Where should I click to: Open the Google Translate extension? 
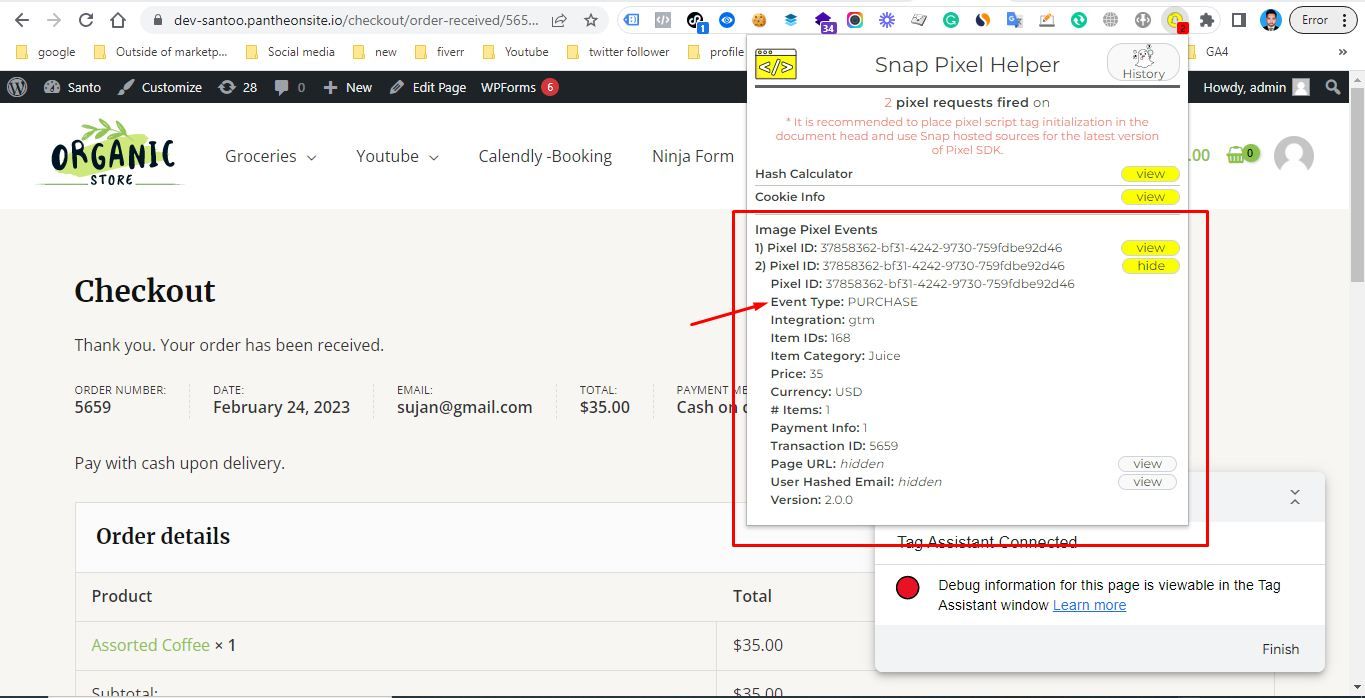point(1014,20)
